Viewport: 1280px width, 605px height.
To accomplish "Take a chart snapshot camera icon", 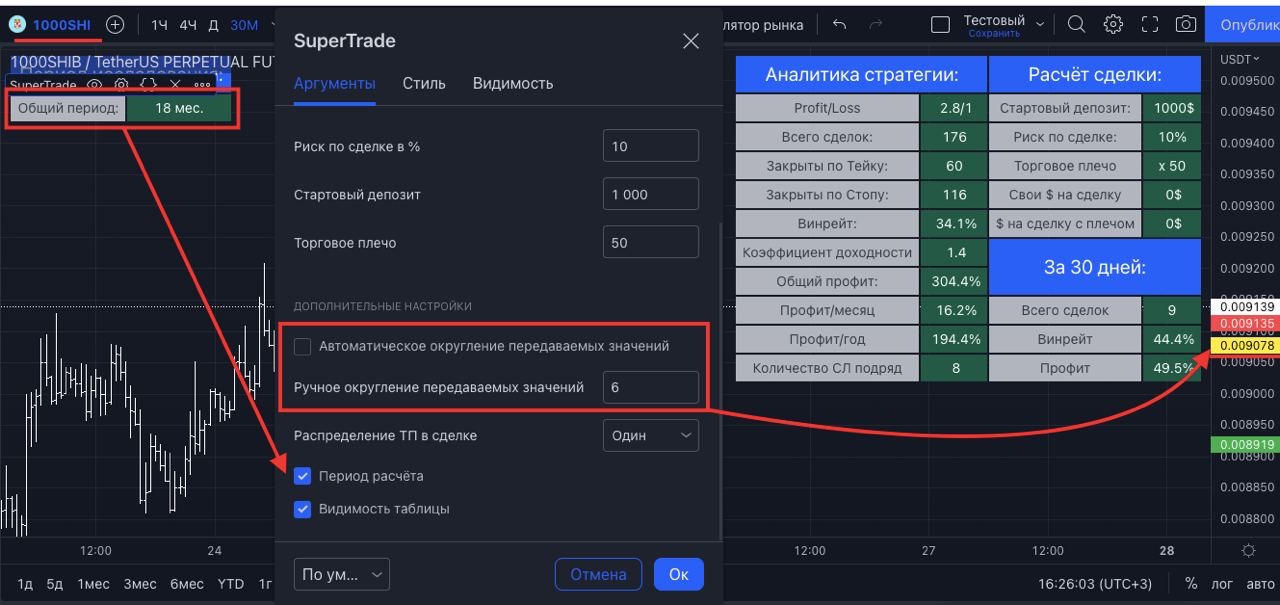I will (x=1185, y=25).
